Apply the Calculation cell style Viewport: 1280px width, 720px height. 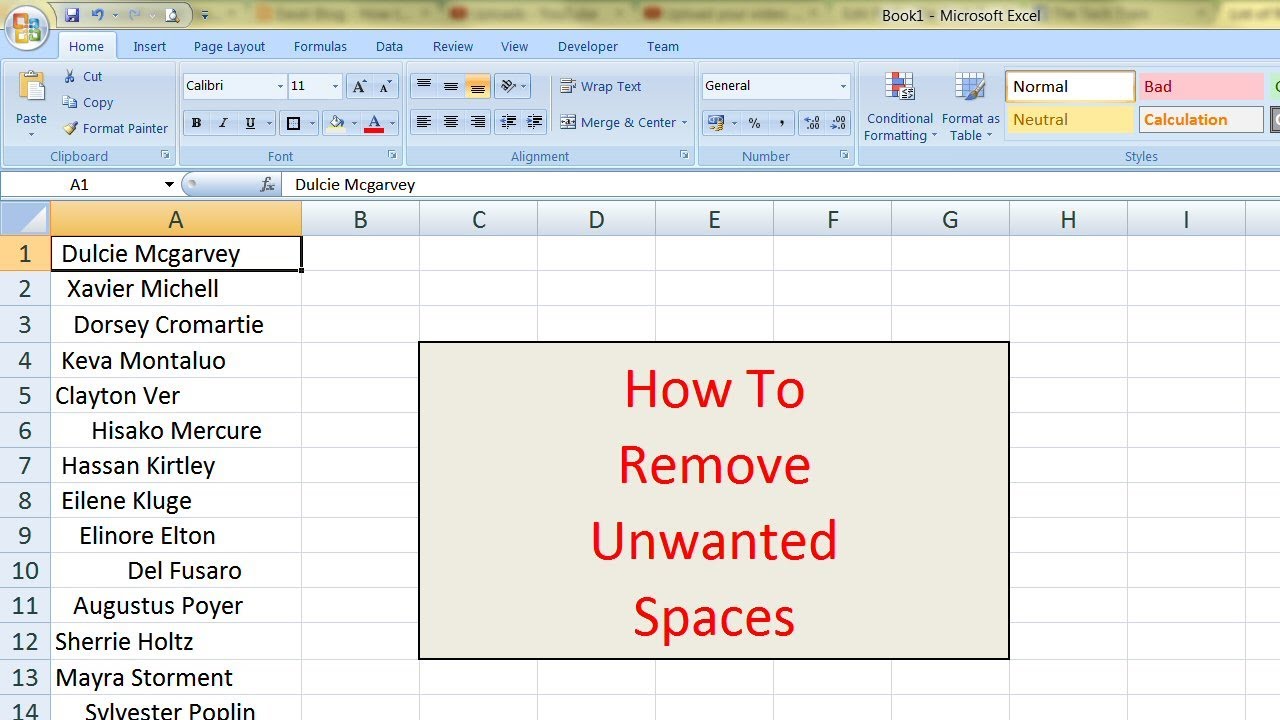[x=1202, y=120]
